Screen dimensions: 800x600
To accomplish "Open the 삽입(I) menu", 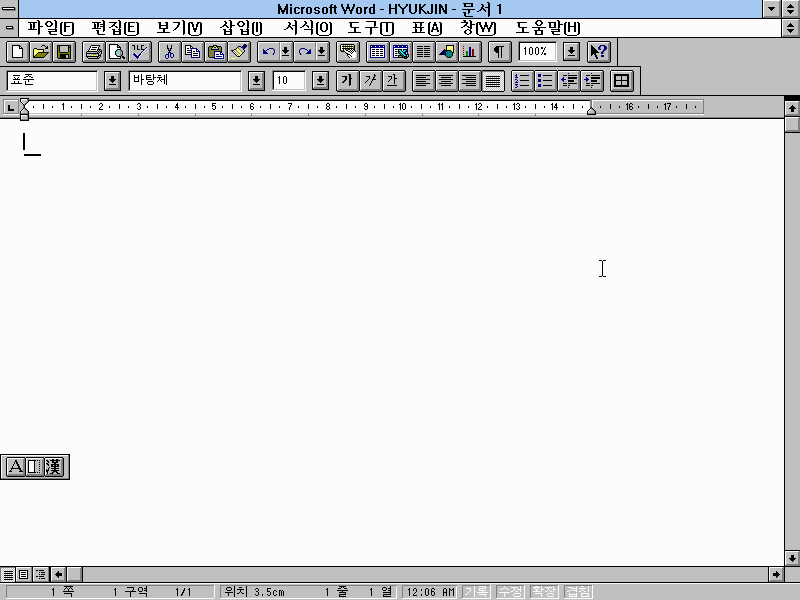I will [241, 28].
